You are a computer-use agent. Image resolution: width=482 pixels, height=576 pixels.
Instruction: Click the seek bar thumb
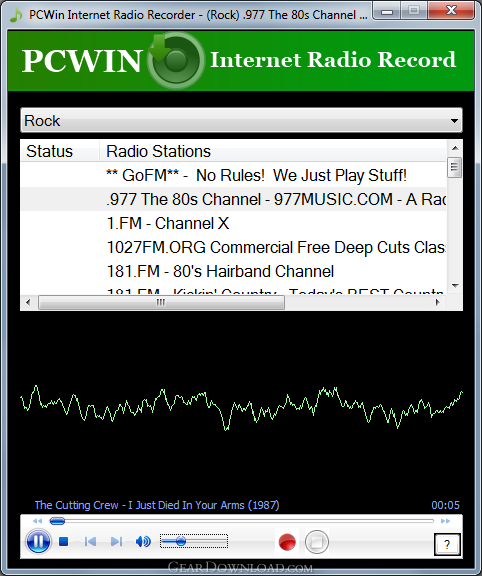coord(57,521)
